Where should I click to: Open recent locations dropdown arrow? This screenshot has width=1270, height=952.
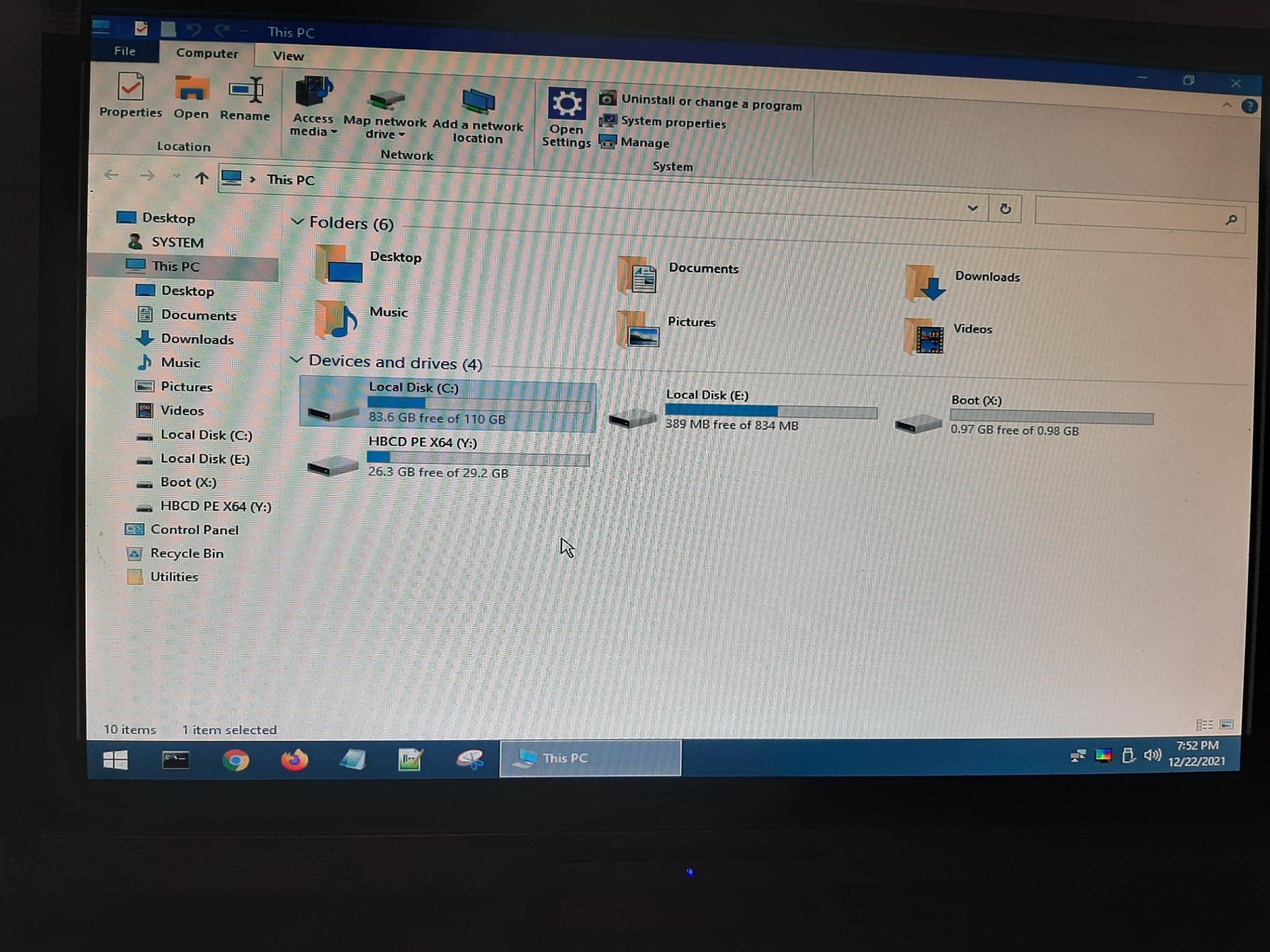pyautogui.click(x=177, y=177)
